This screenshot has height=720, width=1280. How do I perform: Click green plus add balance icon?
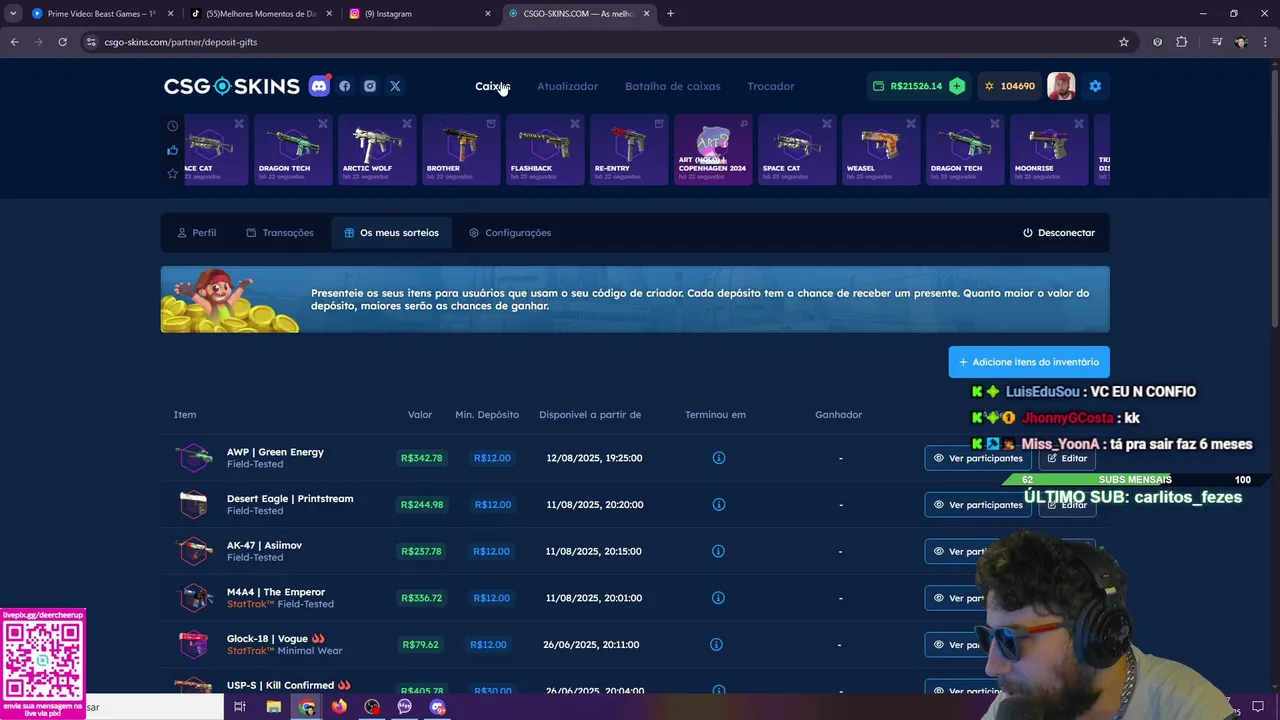(x=957, y=86)
